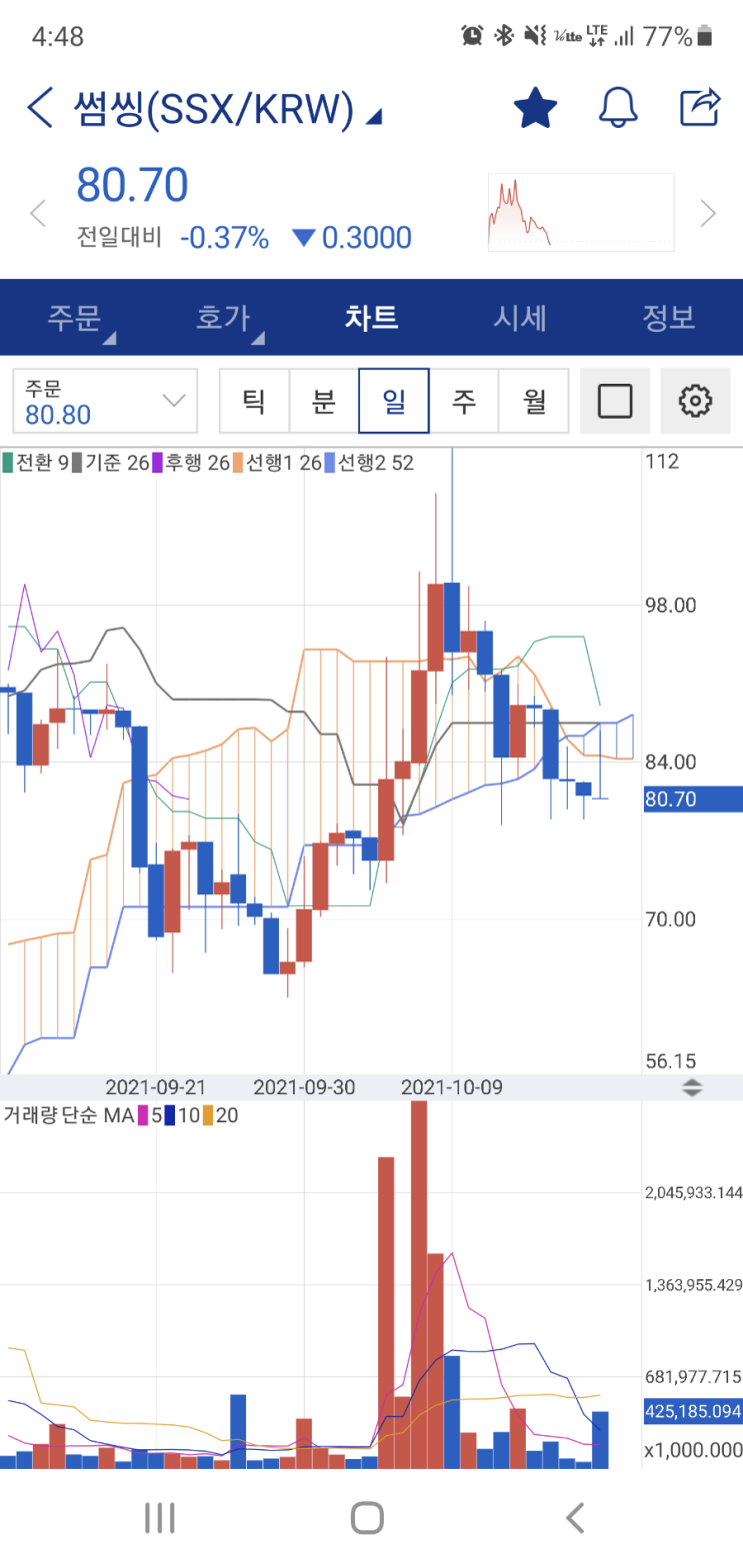
Task: Tap the Android back button
Action: click(575, 1518)
